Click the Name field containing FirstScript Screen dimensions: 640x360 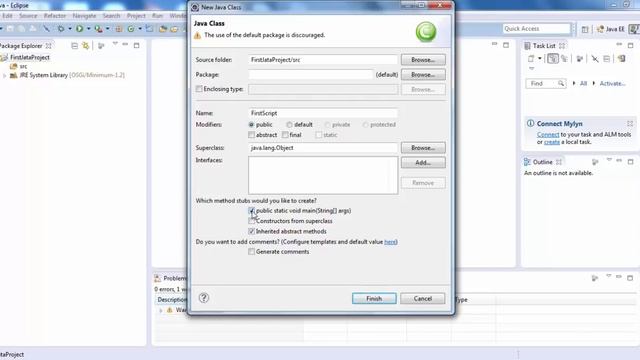[x=322, y=113]
